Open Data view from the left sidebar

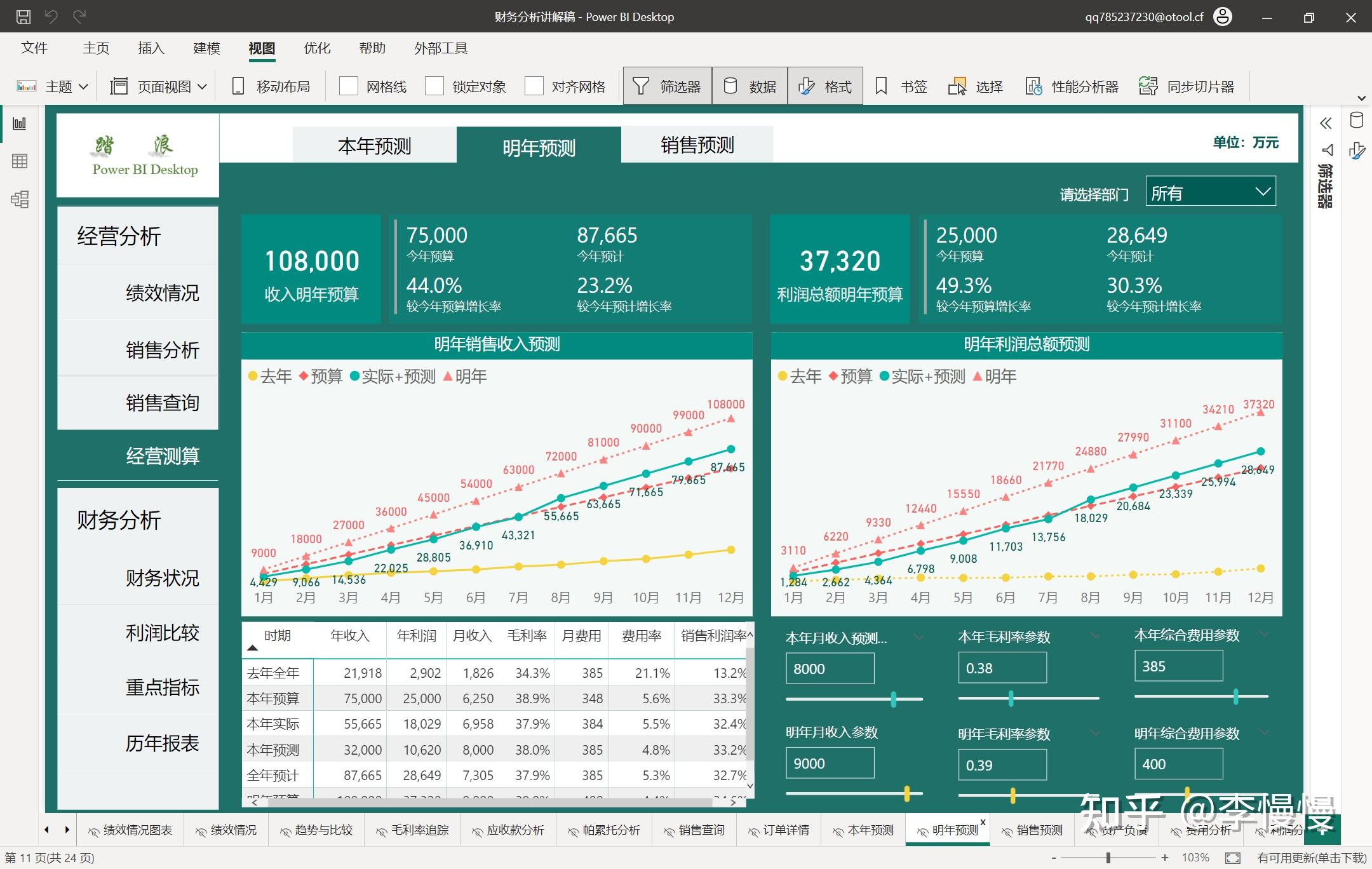pos(19,161)
